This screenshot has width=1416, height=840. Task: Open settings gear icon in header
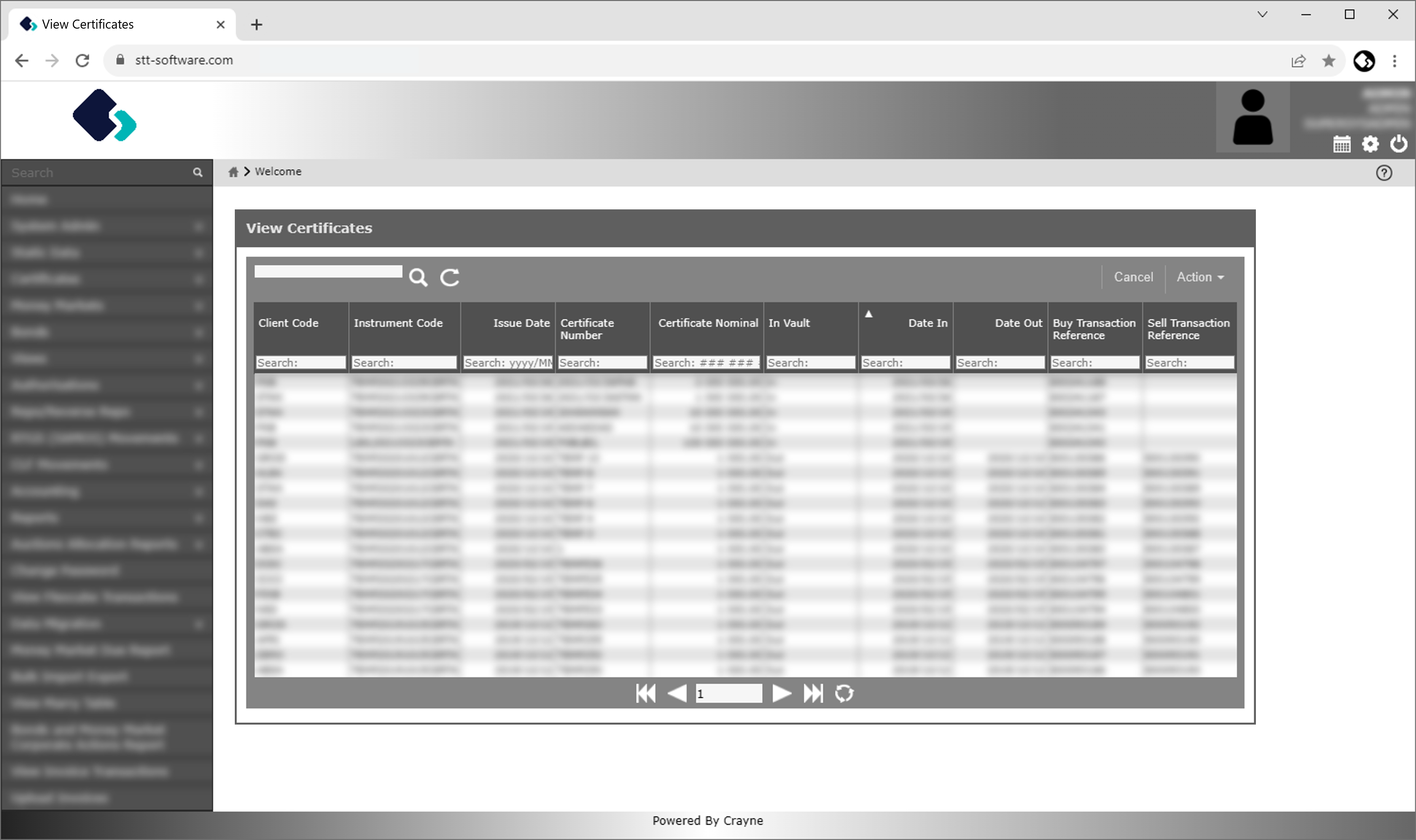(x=1370, y=144)
